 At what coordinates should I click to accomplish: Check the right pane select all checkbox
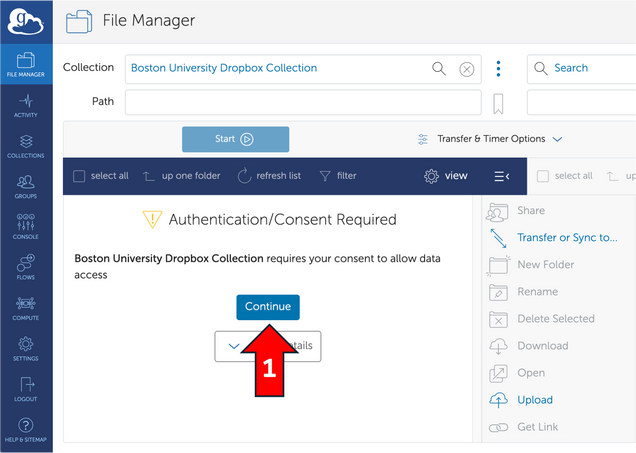543,176
